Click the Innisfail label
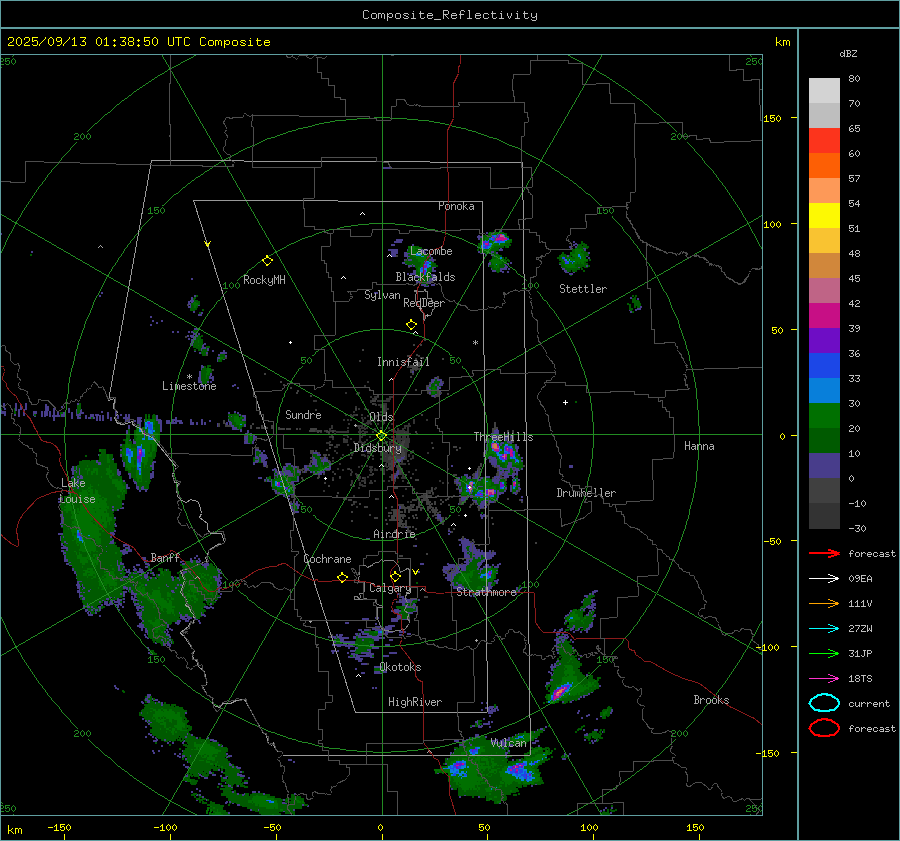This screenshot has height=841, width=900. point(403,362)
